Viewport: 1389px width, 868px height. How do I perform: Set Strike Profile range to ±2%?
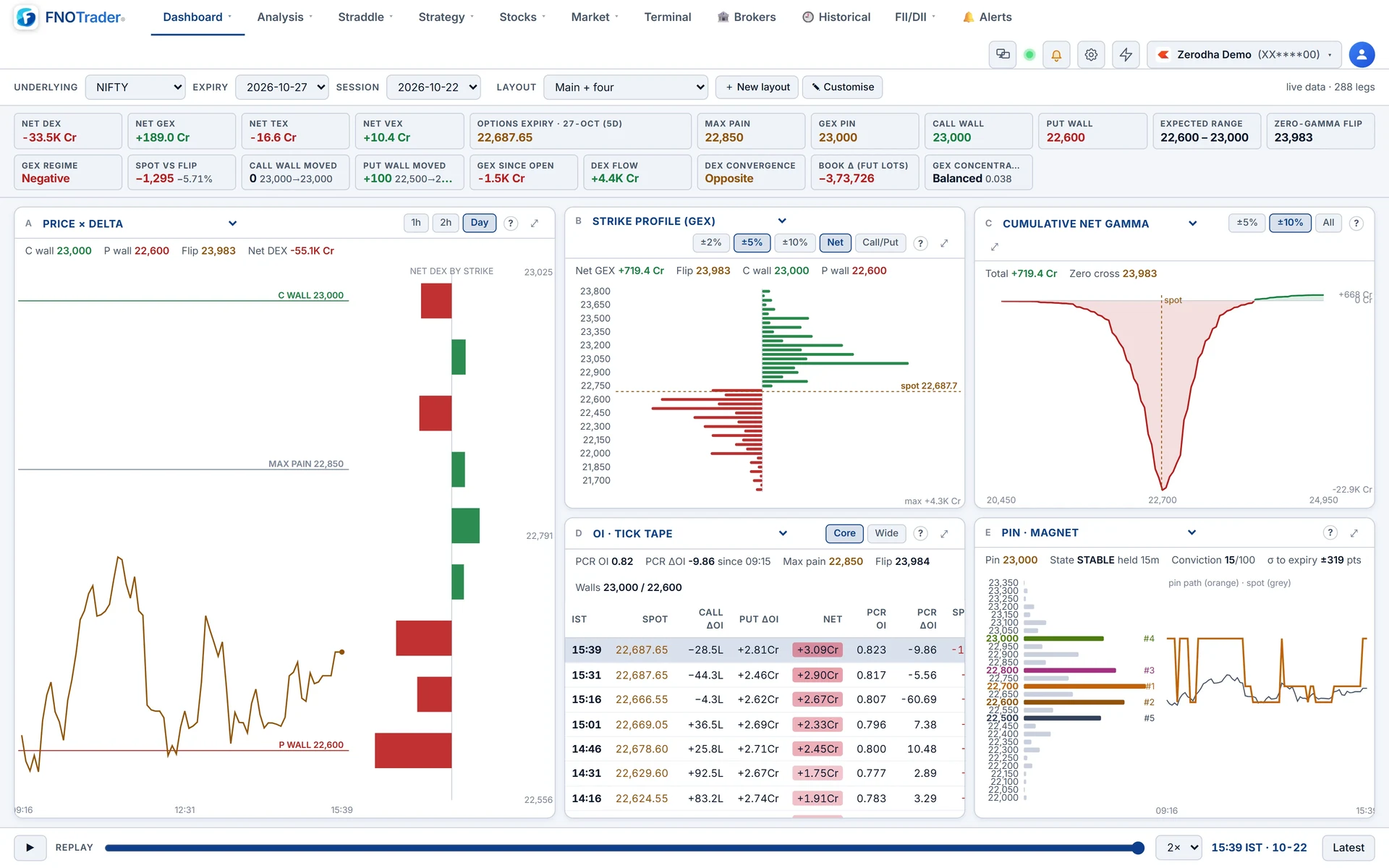pos(710,243)
